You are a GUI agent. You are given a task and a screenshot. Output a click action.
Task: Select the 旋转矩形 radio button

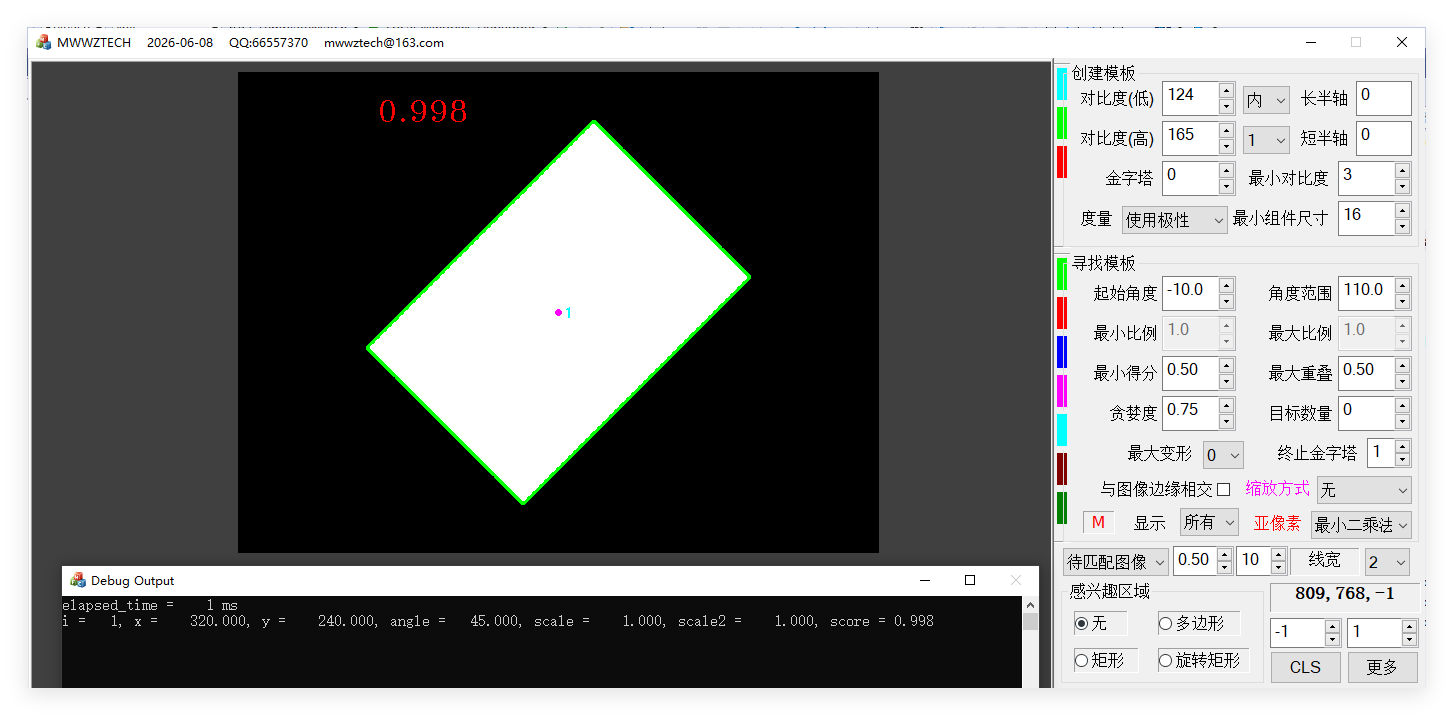[x=1165, y=660]
